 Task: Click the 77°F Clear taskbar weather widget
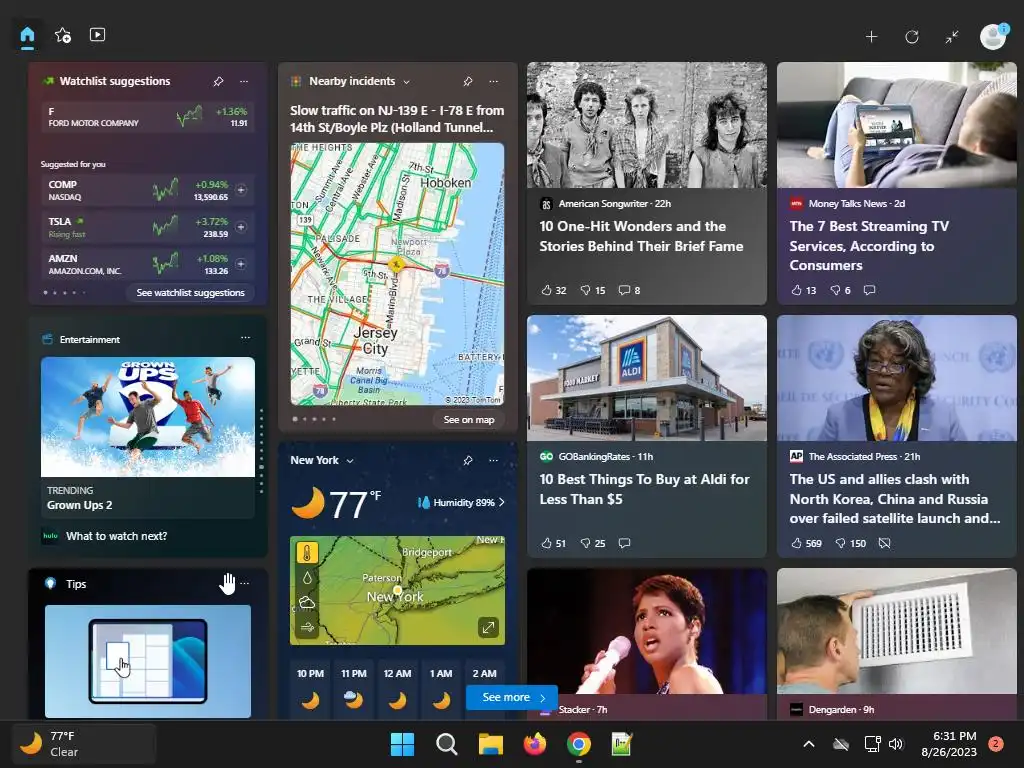(84, 744)
